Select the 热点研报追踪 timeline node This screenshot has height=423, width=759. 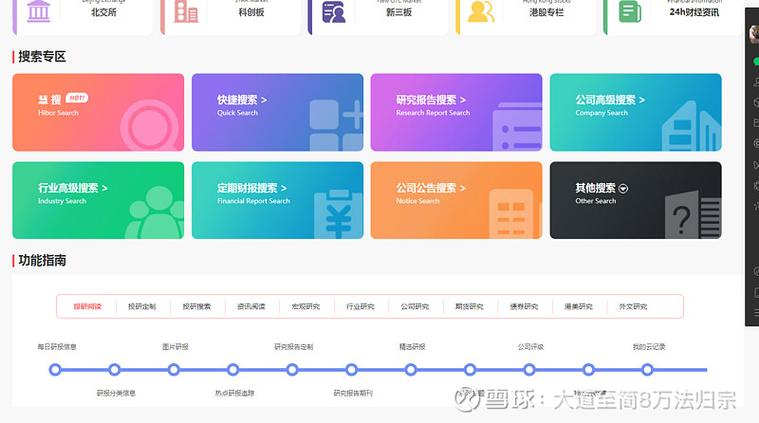(233, 370)
